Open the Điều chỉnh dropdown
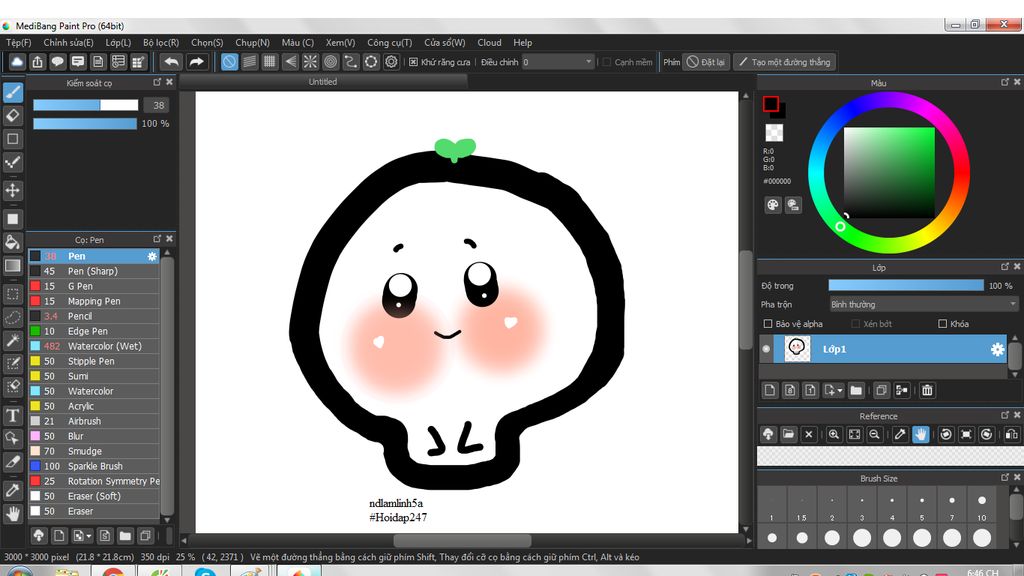1024x576 pixels. [558, 62]
